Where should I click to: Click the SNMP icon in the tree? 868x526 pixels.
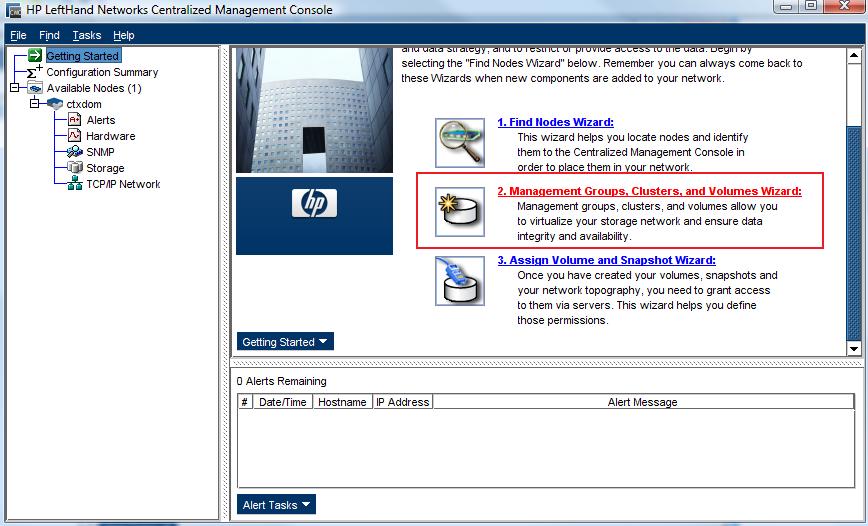pos(75,152)
